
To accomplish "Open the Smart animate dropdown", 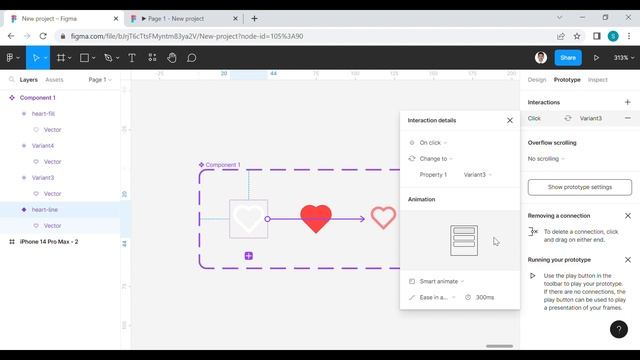I will point(442,281).
